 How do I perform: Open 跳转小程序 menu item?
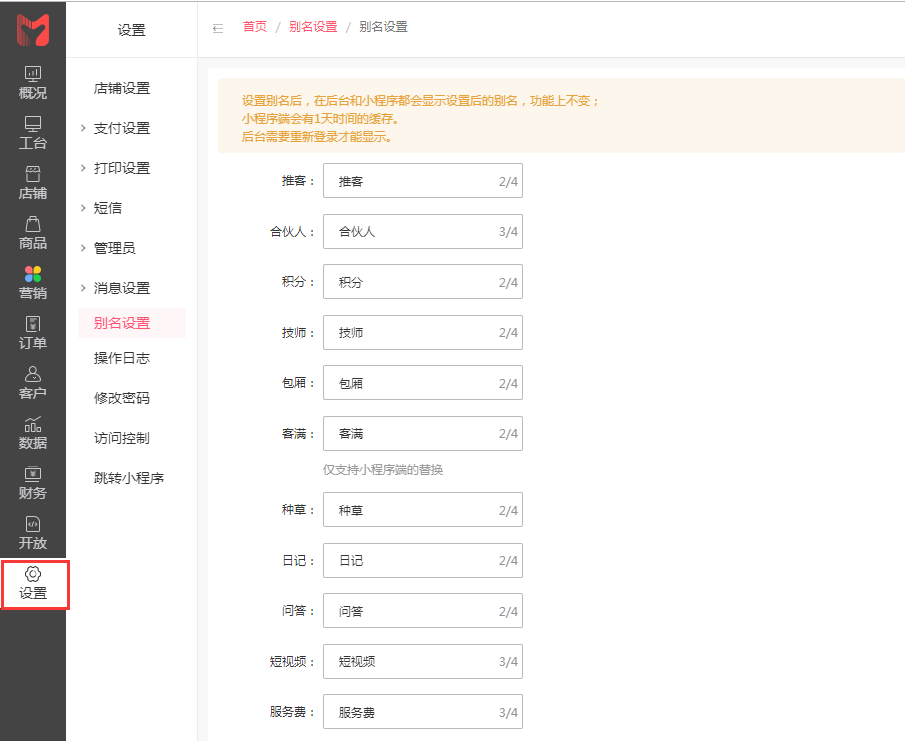coord(129,478)
